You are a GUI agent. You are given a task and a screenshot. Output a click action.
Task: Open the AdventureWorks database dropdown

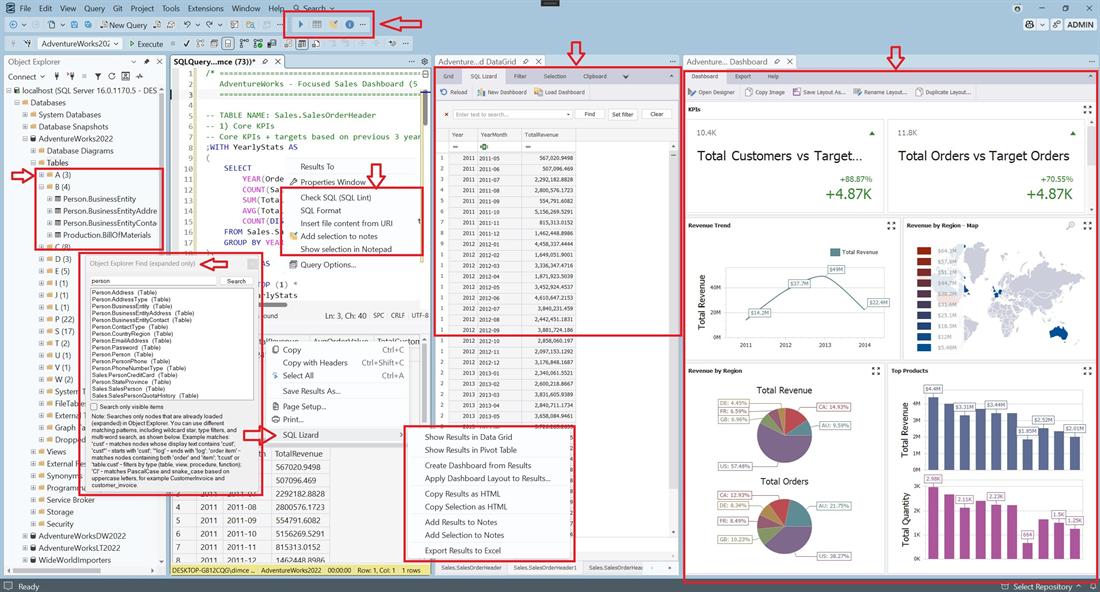tap(116, 43)
